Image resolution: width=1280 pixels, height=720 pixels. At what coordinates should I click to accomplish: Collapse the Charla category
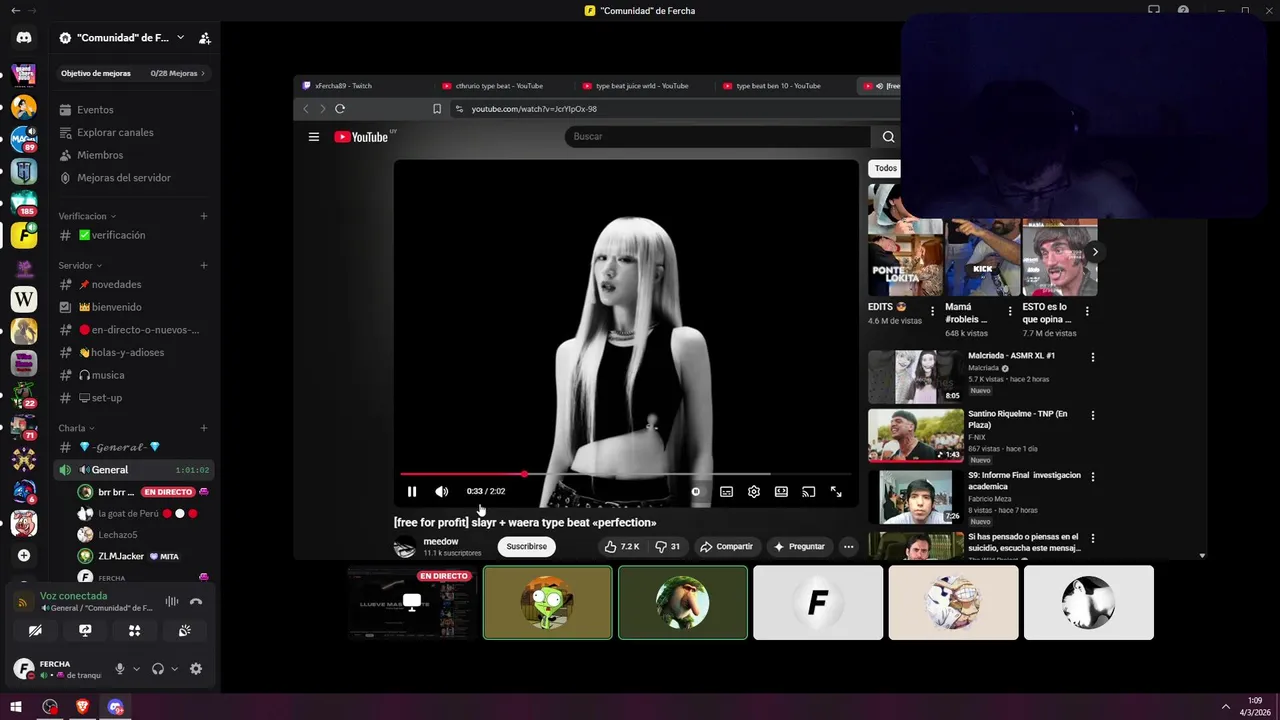coord(77,428)
